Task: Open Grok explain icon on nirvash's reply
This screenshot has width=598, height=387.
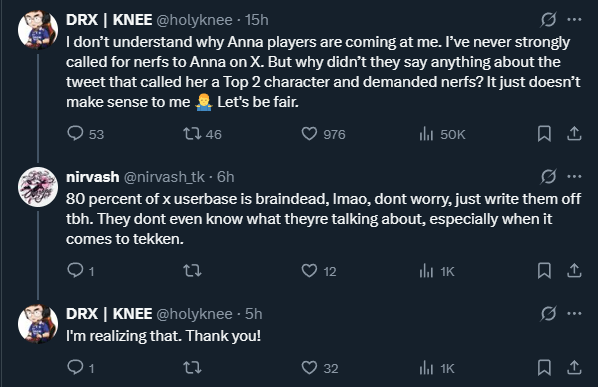Action: click(548, 177)
